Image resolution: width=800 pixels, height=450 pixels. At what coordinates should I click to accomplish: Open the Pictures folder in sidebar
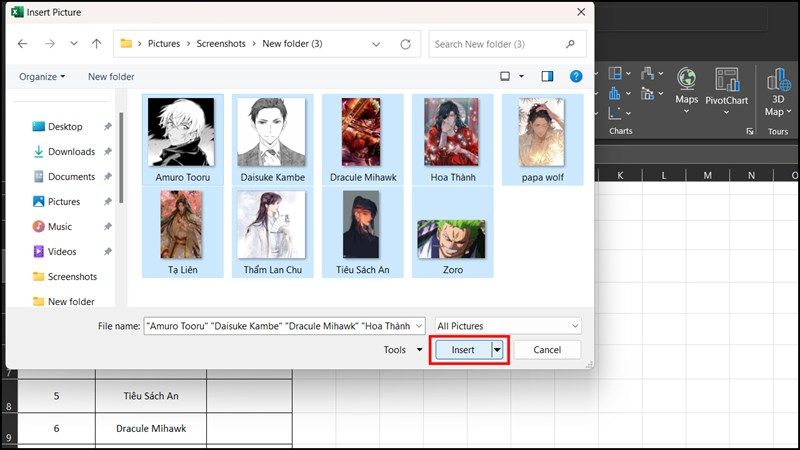tap(64, 202)
